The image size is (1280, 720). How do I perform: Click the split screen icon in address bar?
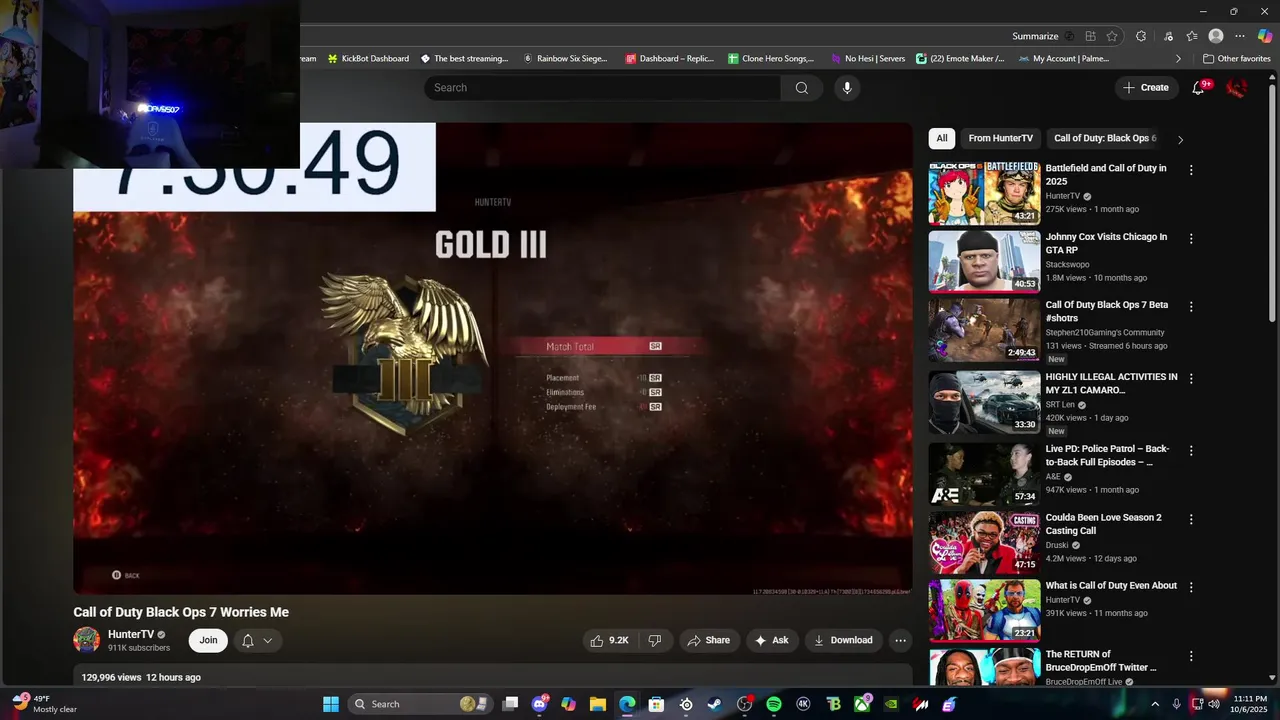[x=1090, y=36]
